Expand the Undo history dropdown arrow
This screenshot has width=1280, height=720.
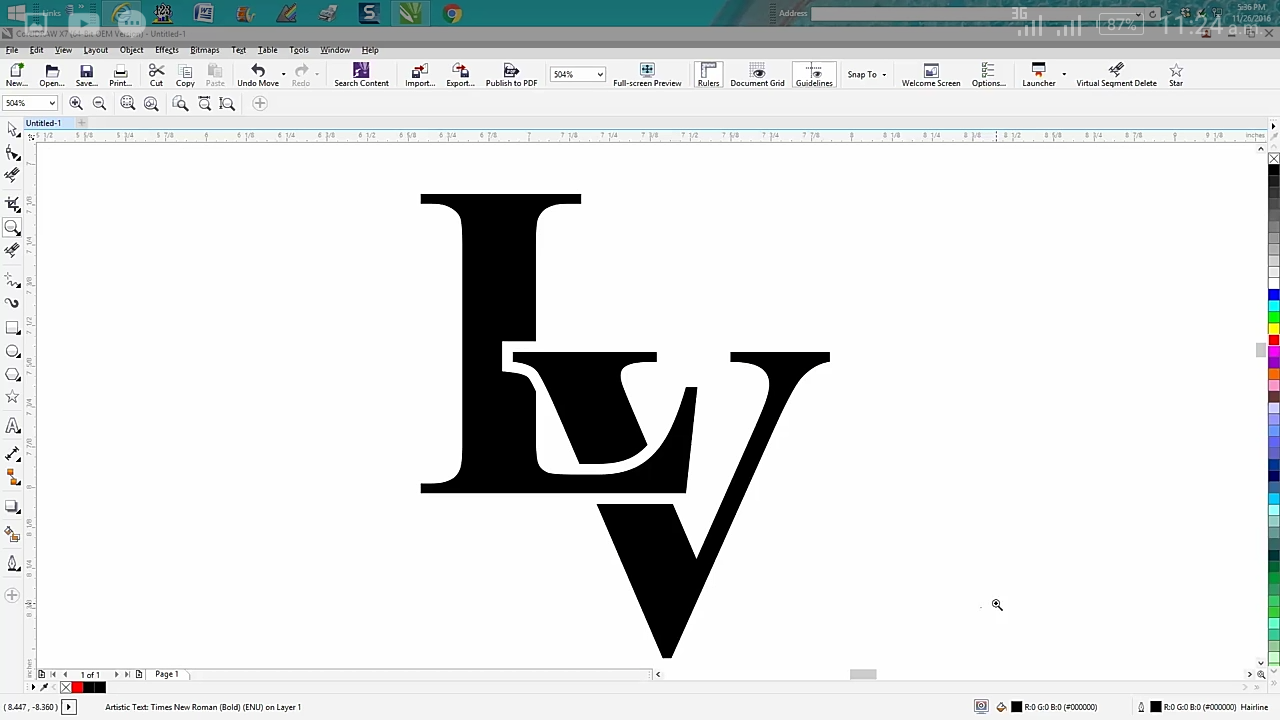(283, 74)
